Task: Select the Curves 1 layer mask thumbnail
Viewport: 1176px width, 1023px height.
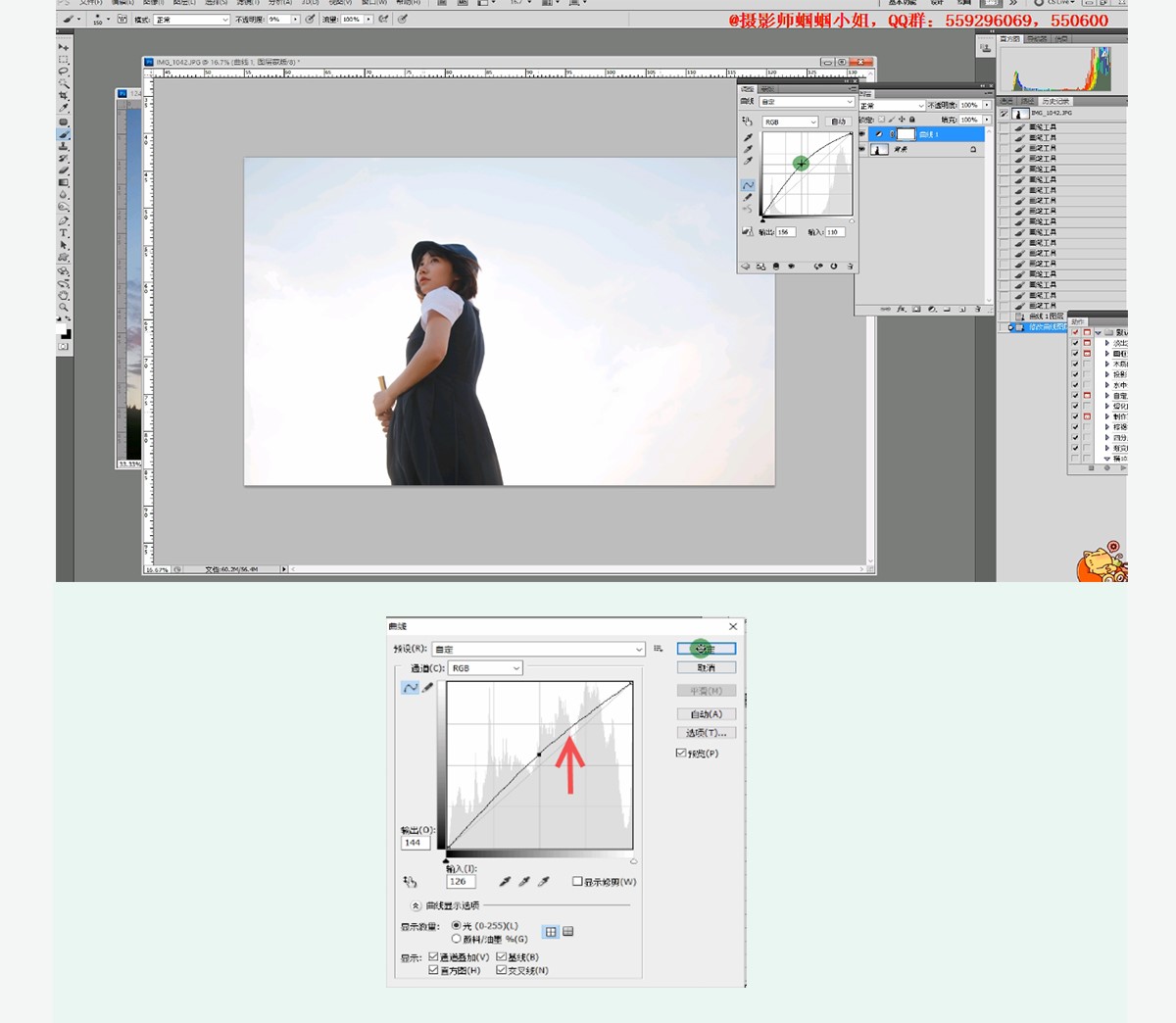Action: pos(906,134)
